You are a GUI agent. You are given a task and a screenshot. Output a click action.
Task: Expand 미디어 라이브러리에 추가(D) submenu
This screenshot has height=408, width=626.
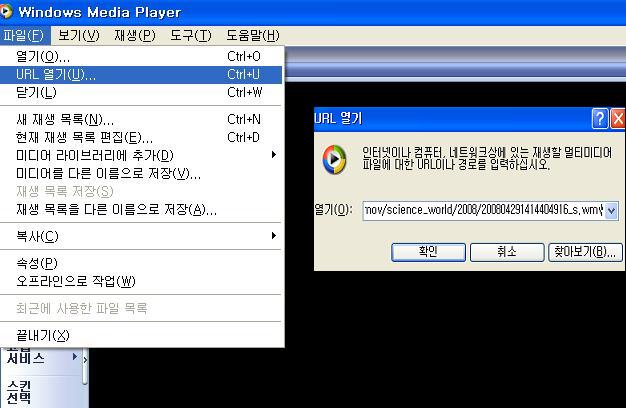pos(141,155)
